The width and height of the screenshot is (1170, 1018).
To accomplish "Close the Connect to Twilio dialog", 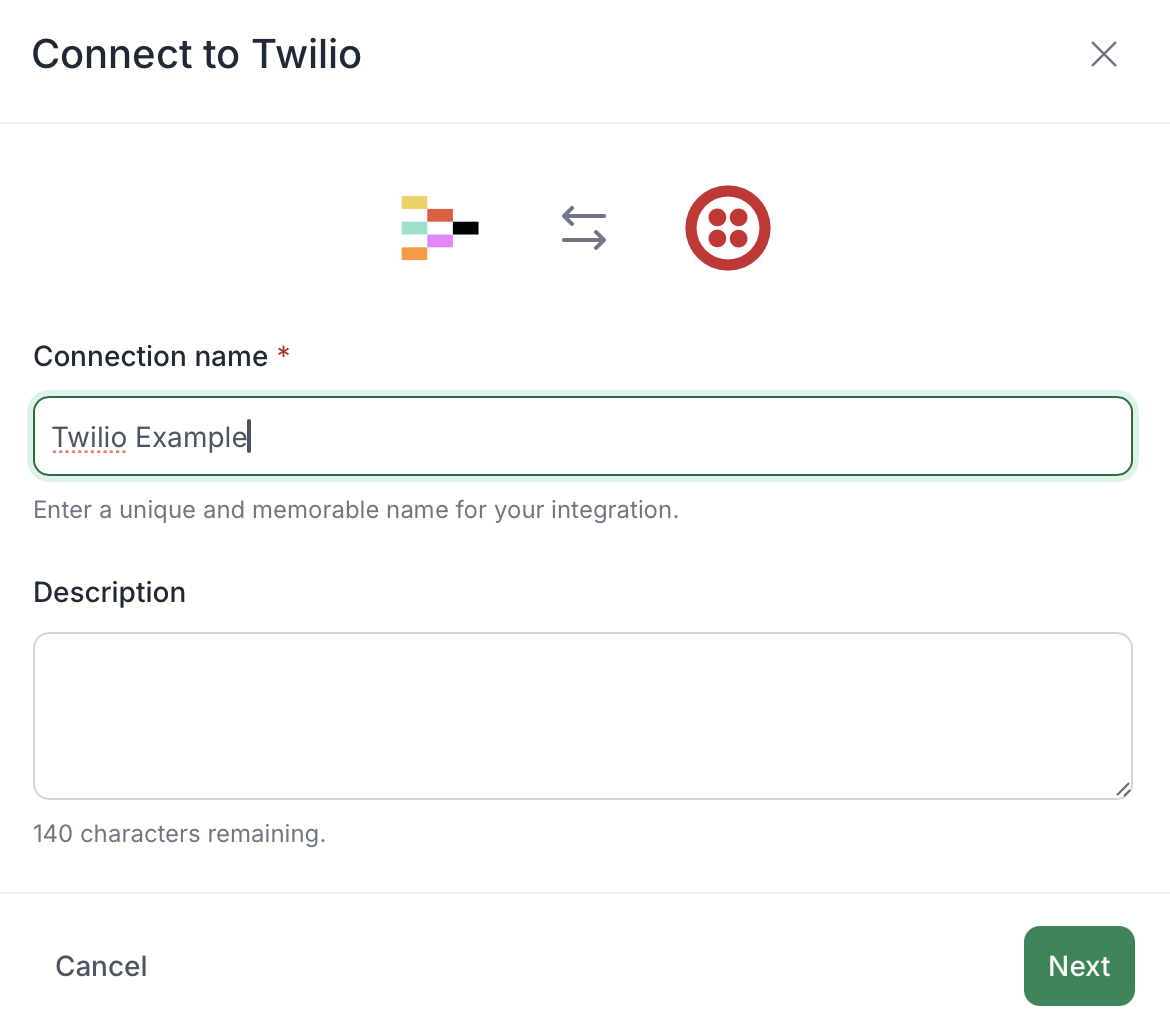I will [1103, 54].
